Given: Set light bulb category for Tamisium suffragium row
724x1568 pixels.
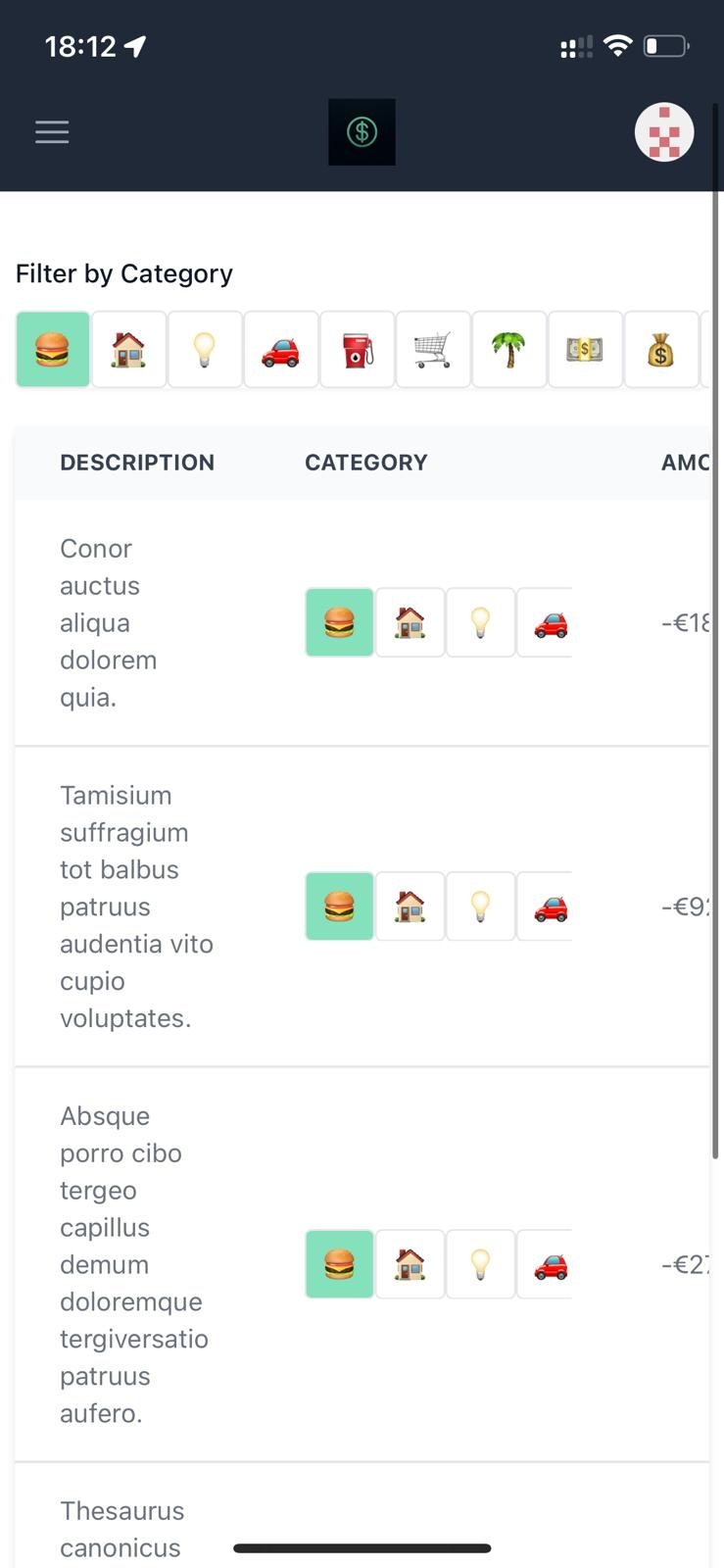Looking at the screenshot, I should pyautogui.click(x=481, y=906).
